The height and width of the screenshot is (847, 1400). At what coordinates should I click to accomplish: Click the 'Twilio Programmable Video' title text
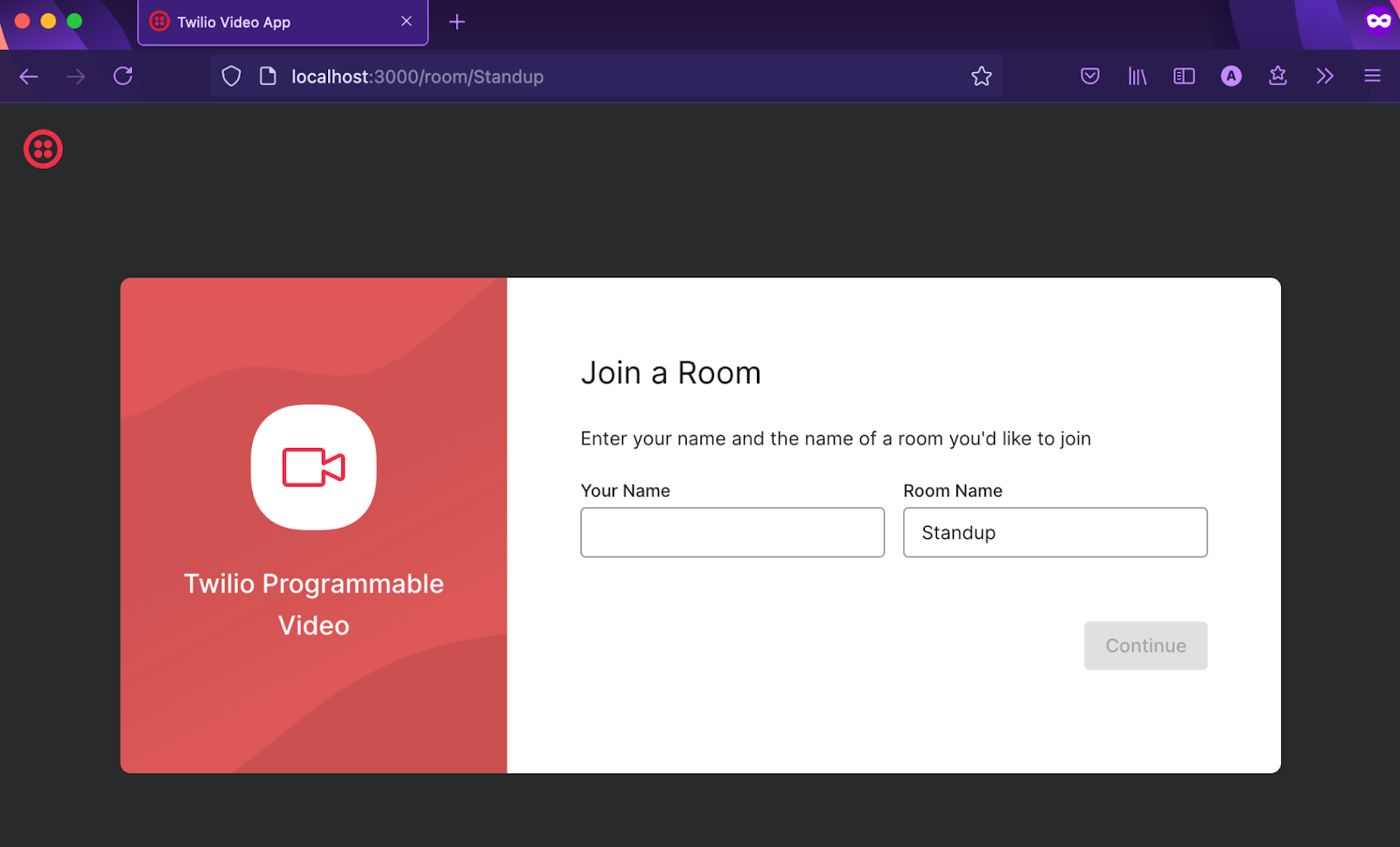click(x=313, y=605)
